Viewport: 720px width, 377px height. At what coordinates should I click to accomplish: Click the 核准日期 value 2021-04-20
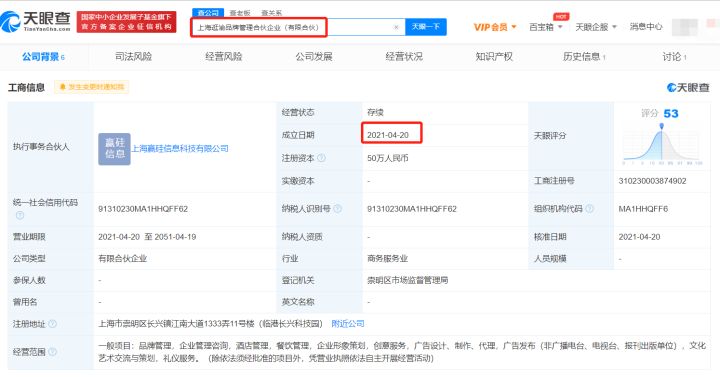pyautogui.click(x=639, y=237)
